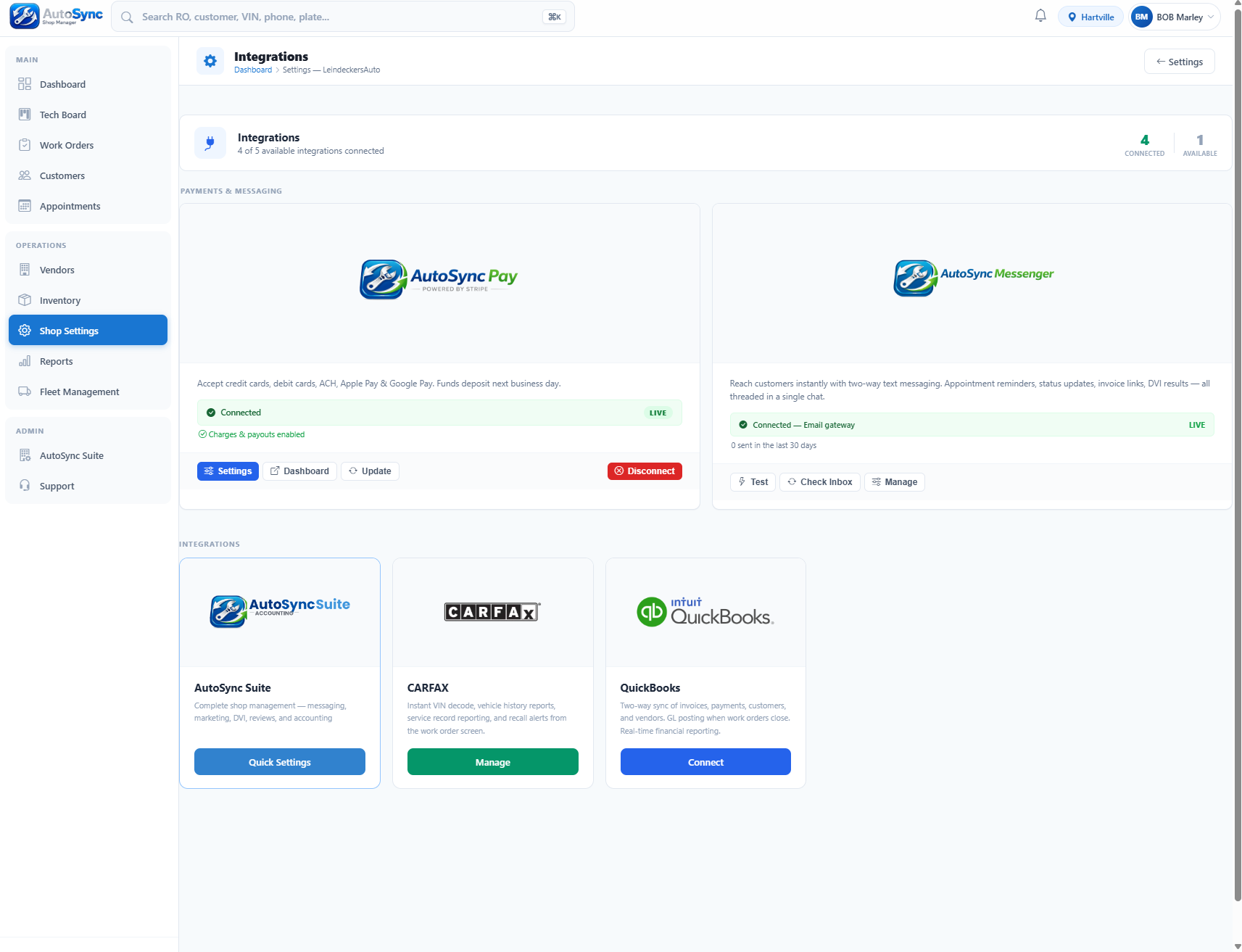The image size is (1242, 952).
Task: Click the 1 AVAILABLE counter
Action: click(x=1200, y=144)
